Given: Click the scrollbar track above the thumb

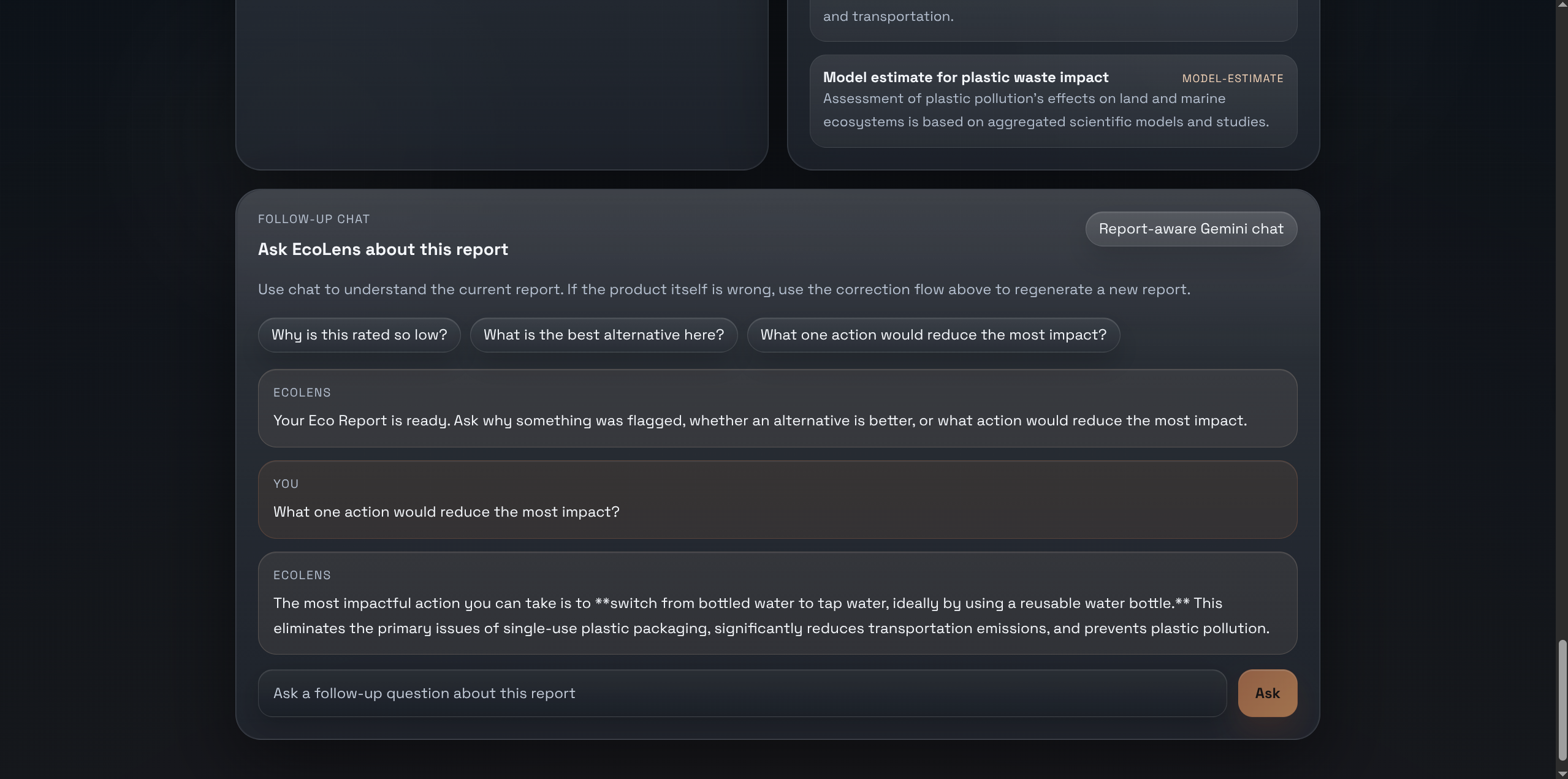Looking at the screenshot, I should pos(1562,306).
